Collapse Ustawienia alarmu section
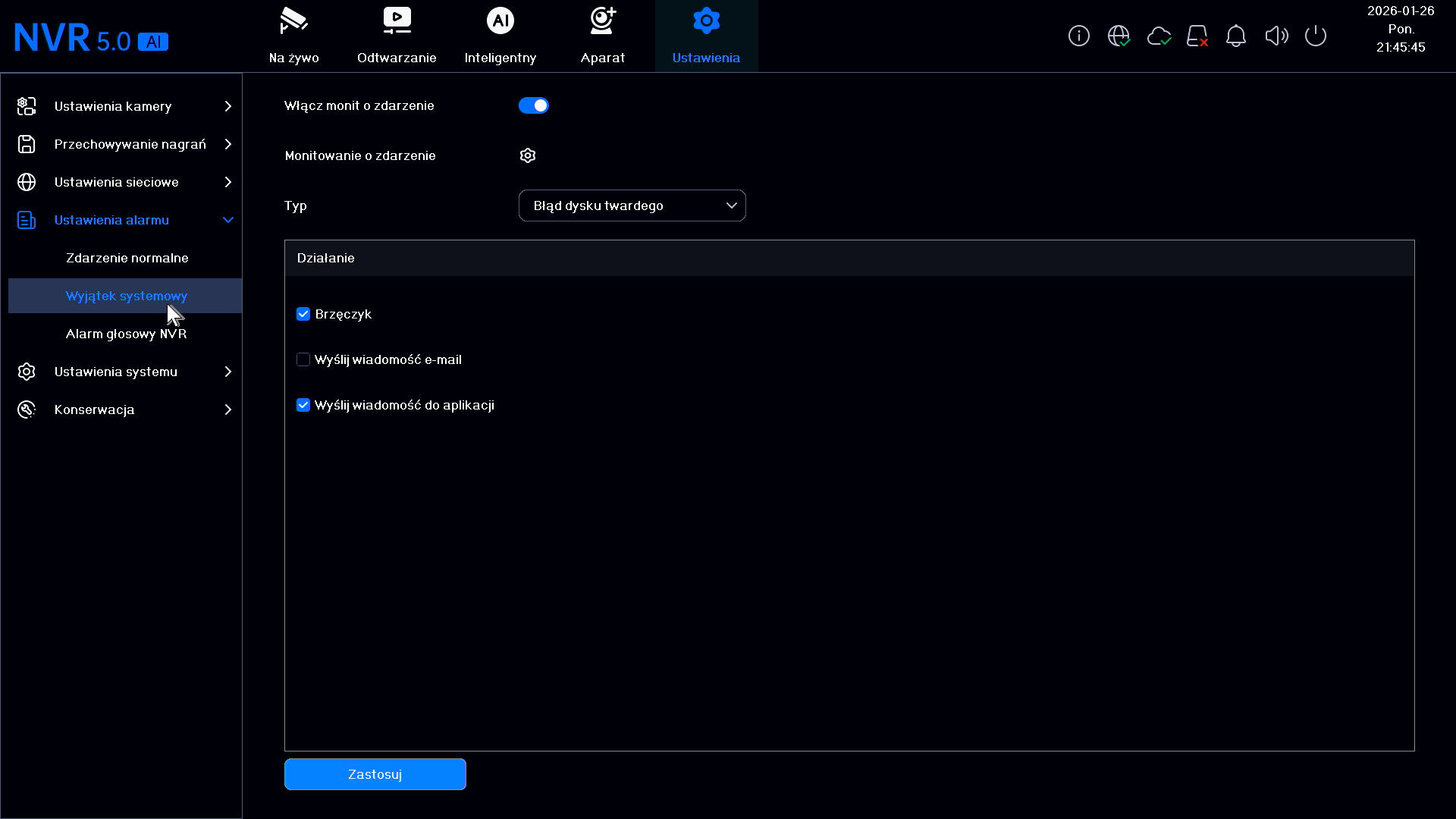This screenshot has height=819, width=1456. coord(125,220)
